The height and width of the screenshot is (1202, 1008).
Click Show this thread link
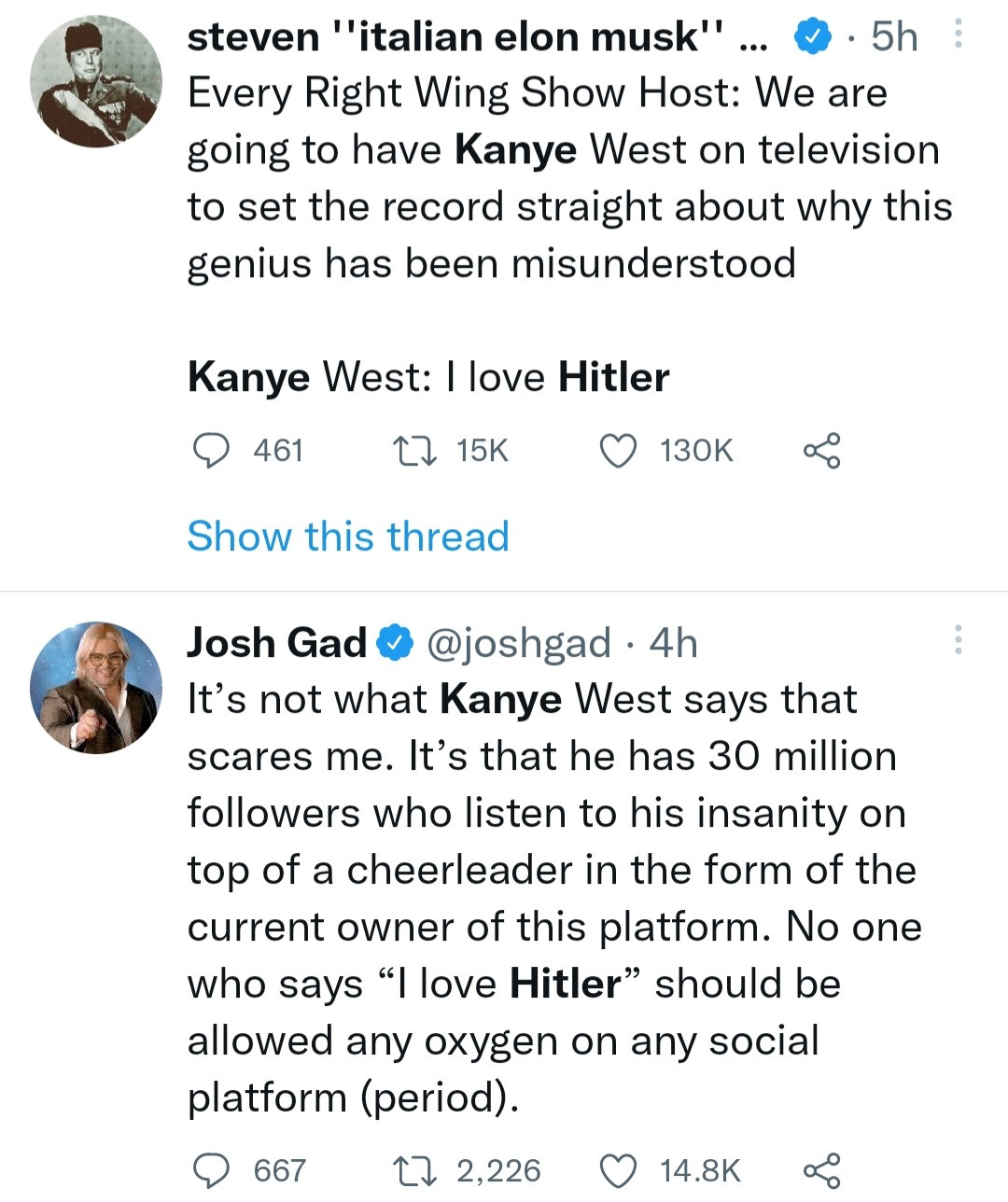348,537
